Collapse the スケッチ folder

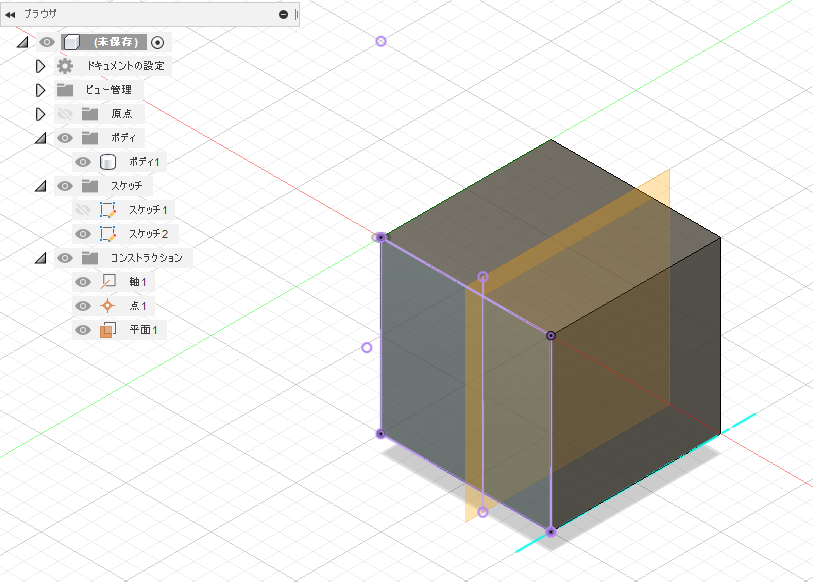tap(40, 186)
